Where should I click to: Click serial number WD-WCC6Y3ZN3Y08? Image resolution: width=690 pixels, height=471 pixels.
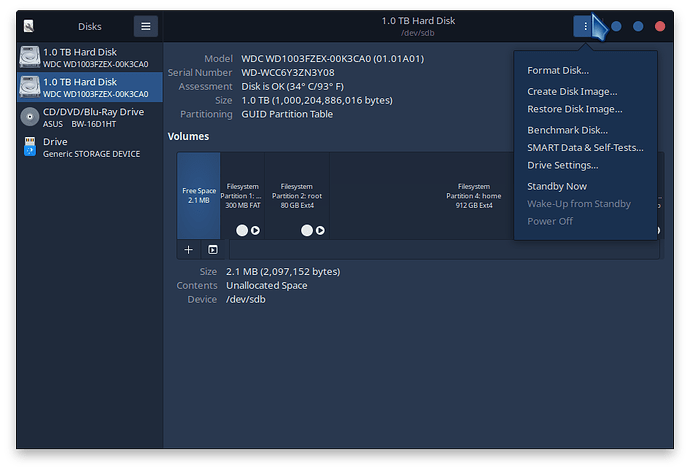[288, 73]
